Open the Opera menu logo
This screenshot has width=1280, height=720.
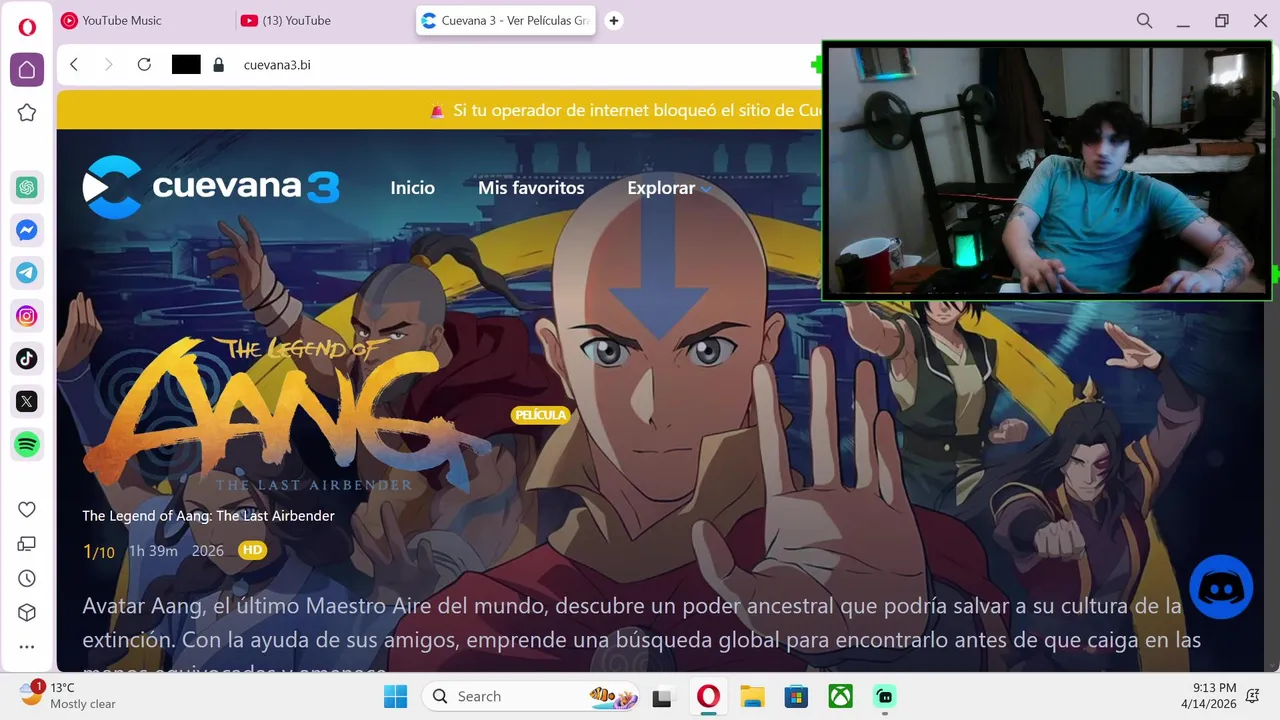(x=27, y=27)
